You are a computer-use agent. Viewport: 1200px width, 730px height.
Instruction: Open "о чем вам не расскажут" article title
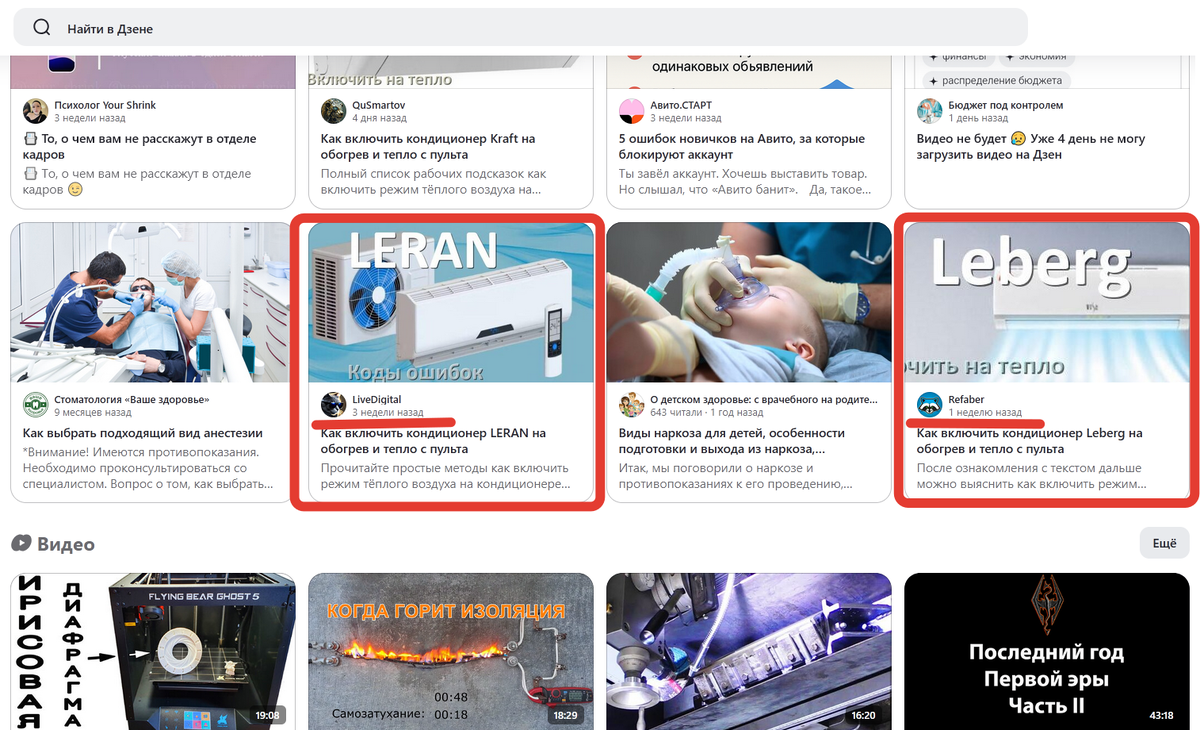[x=139, y=147]
